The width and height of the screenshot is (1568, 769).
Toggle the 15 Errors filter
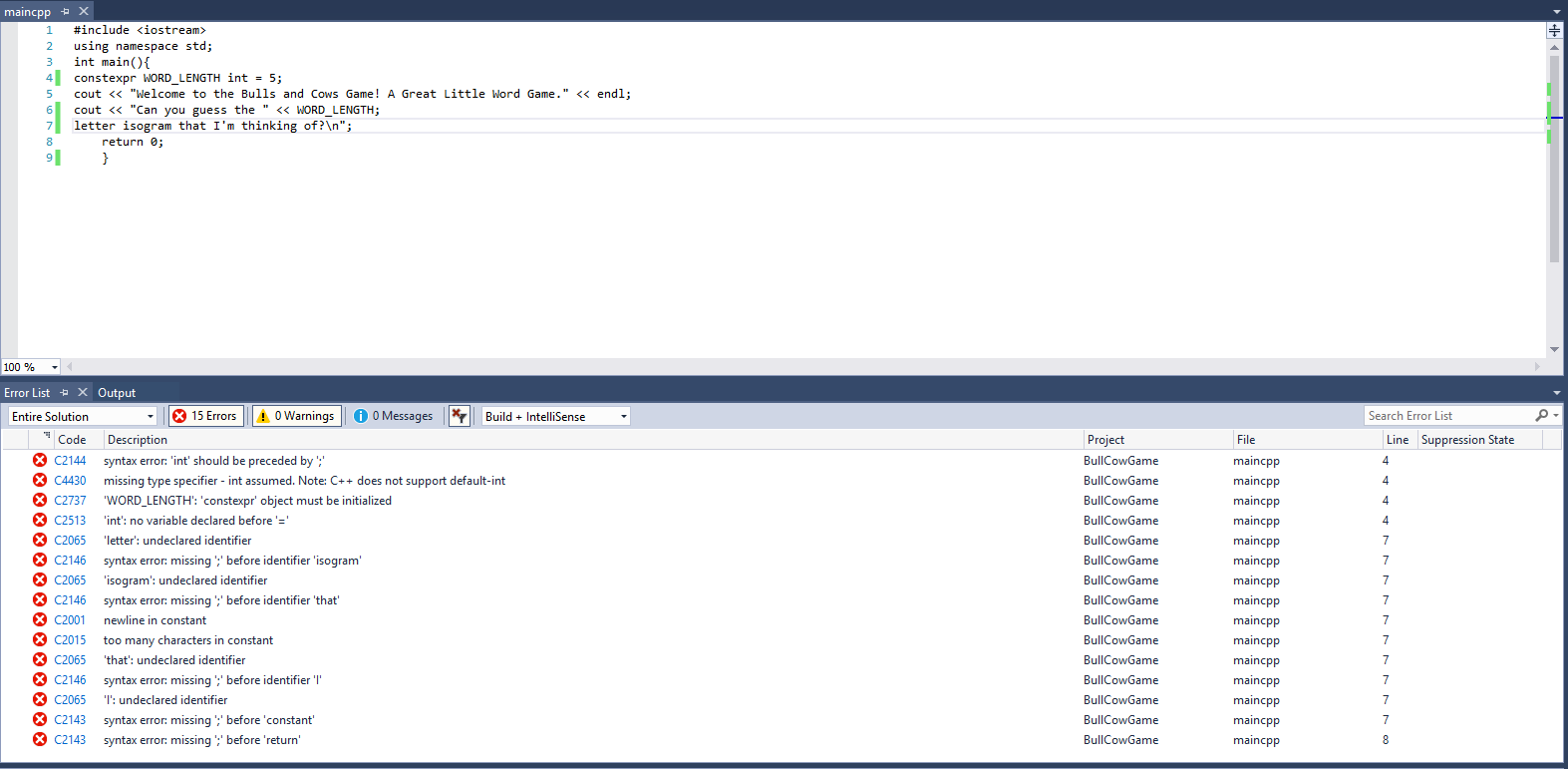205,416
